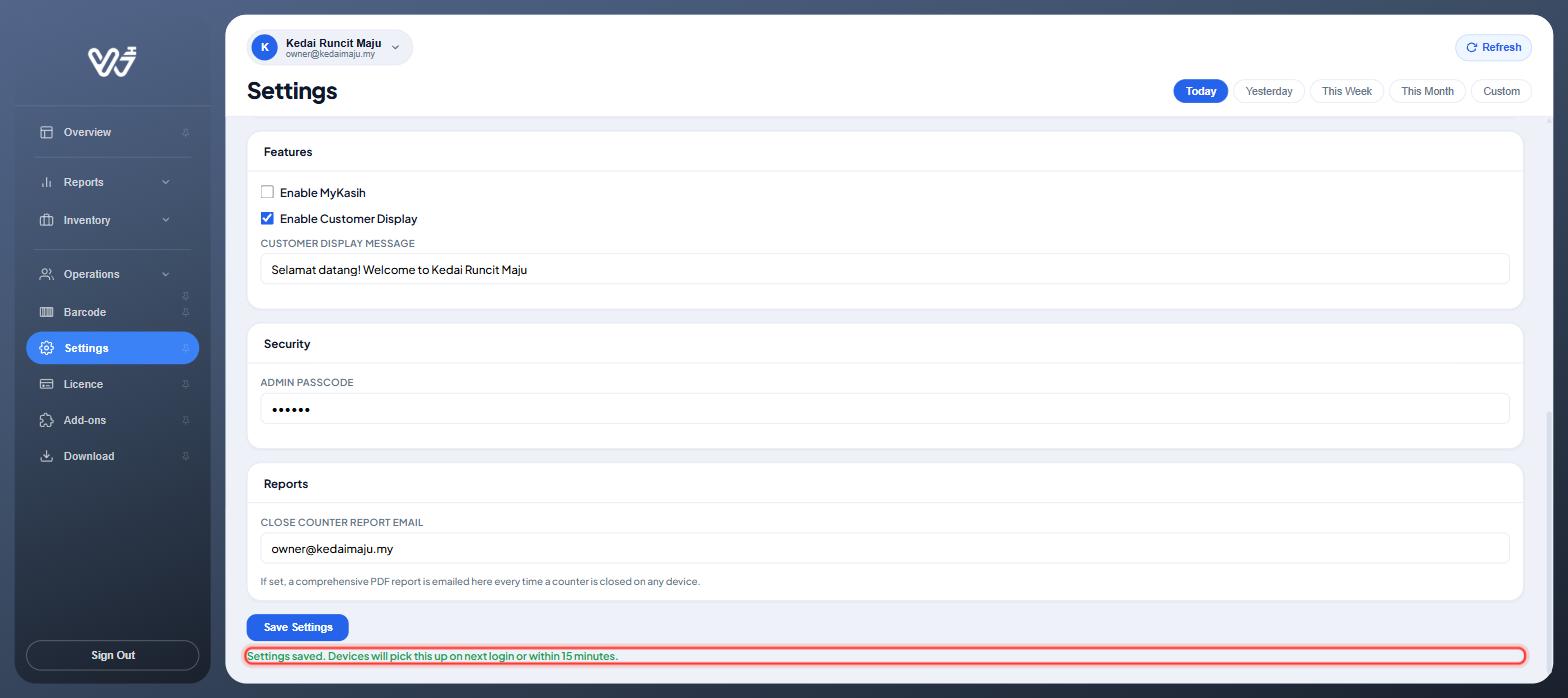Open the Overview page

point(112,132)
